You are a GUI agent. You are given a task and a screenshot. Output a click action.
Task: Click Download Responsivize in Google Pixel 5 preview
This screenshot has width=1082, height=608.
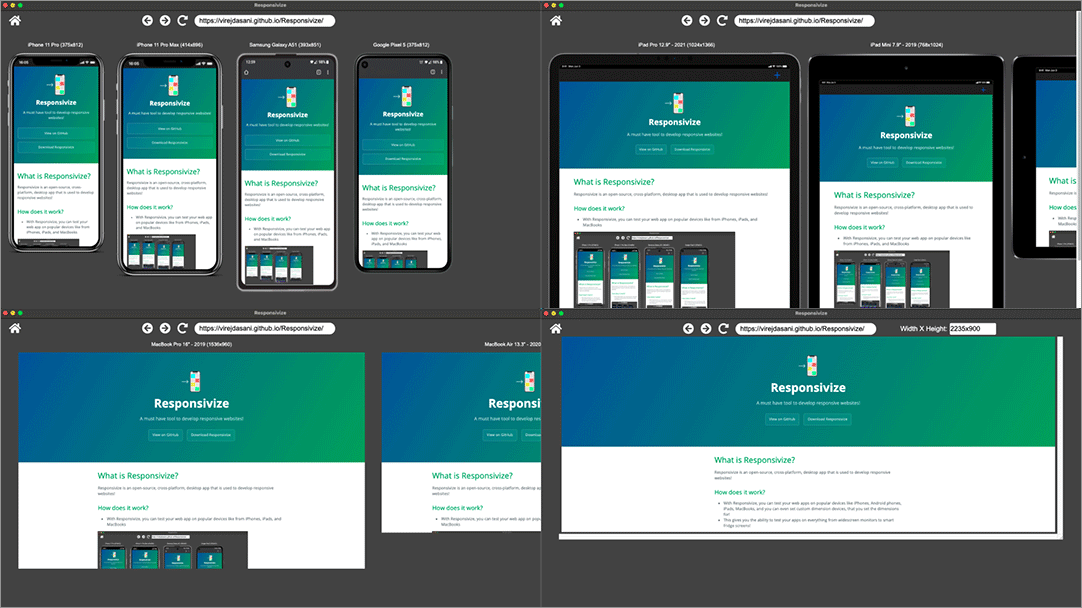coord(403,159)
